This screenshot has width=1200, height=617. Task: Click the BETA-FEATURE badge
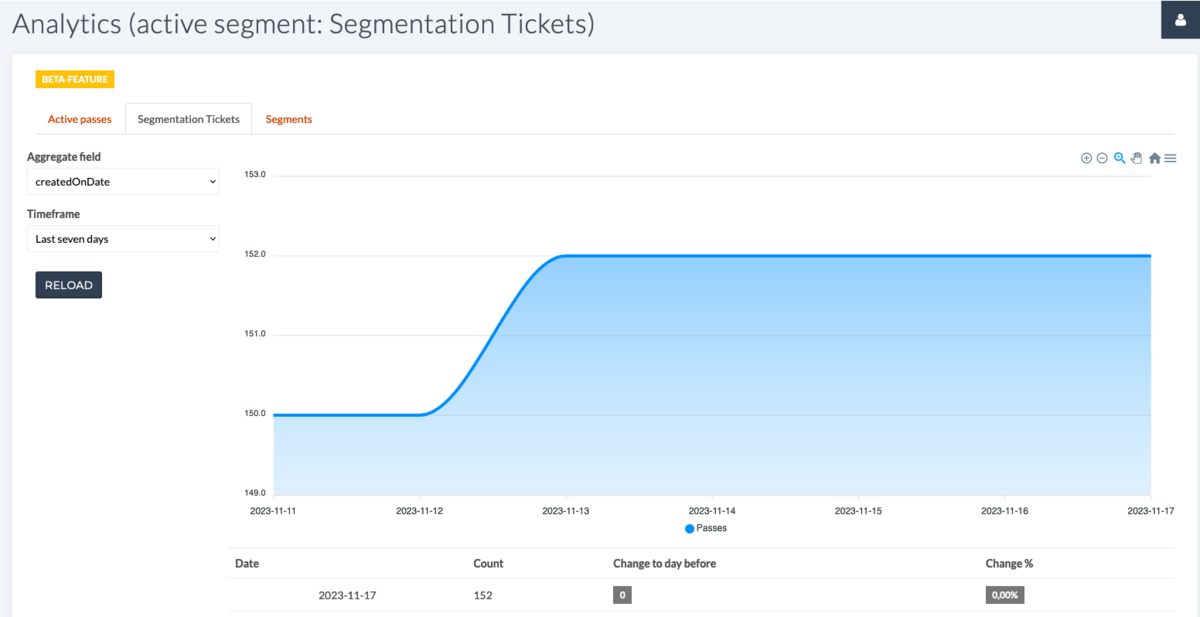pyautogui.click(x=74, y=78)
